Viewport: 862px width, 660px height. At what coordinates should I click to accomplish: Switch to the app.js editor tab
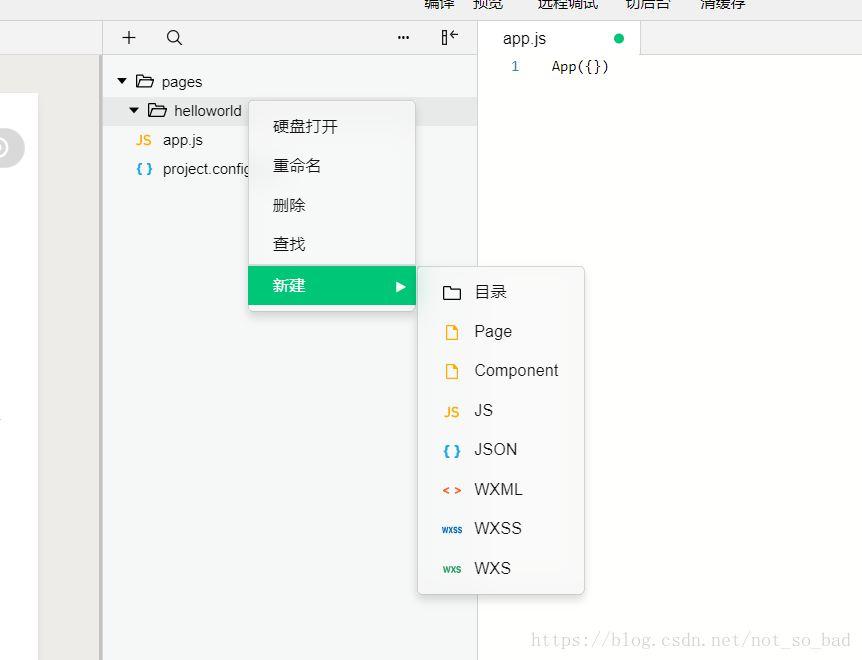coord(524,38)
